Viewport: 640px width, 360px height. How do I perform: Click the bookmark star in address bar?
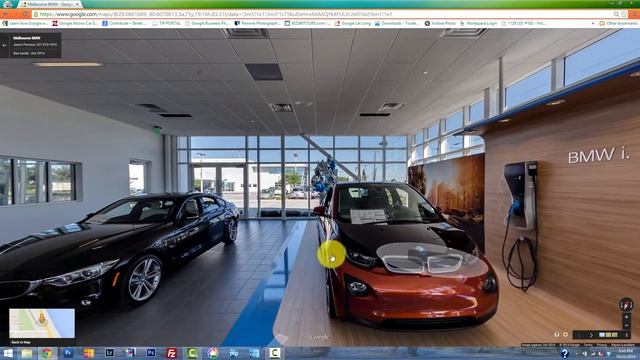pos(624,14)
